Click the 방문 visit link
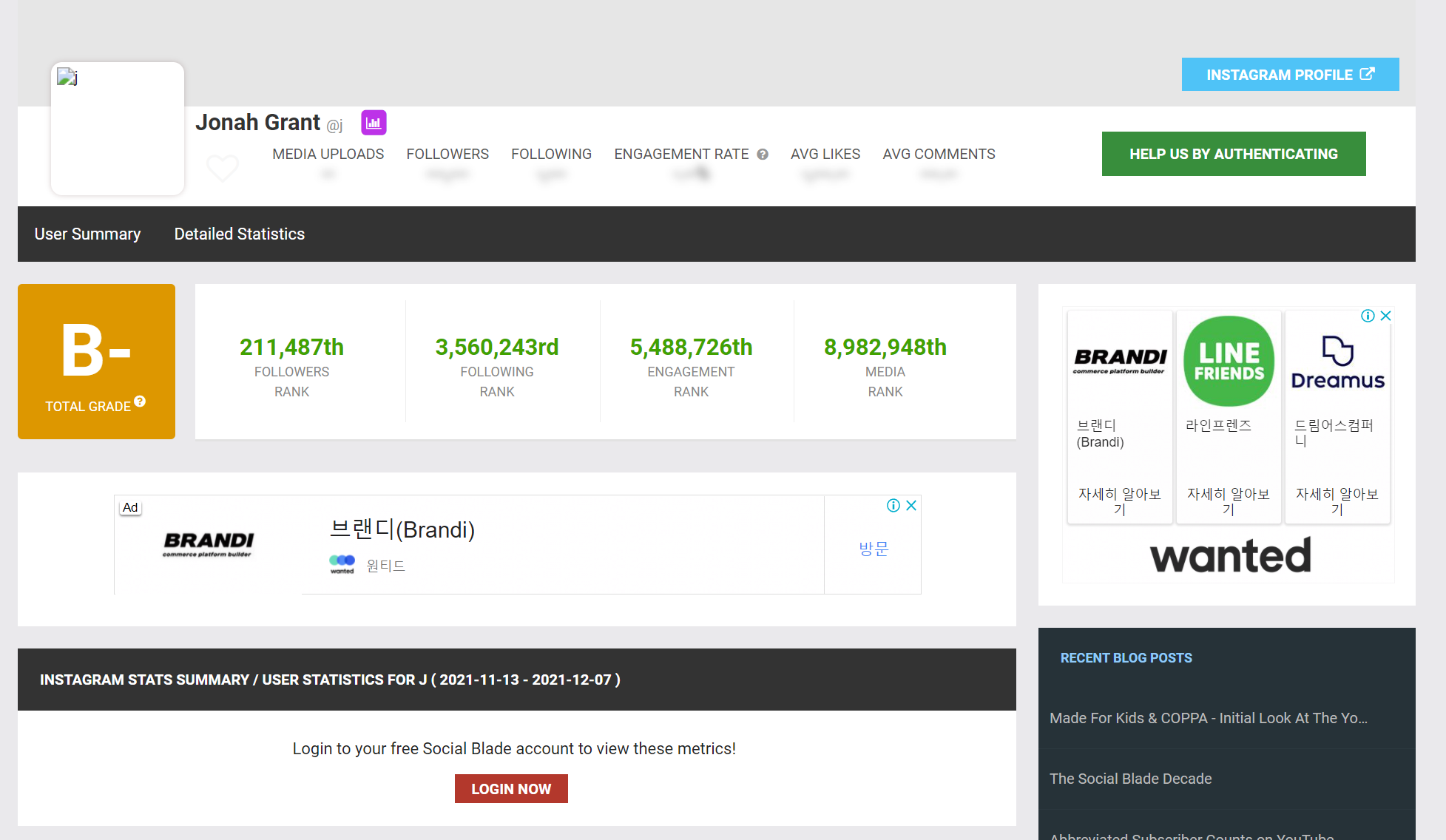1446x840 pixels. (873, 549)
